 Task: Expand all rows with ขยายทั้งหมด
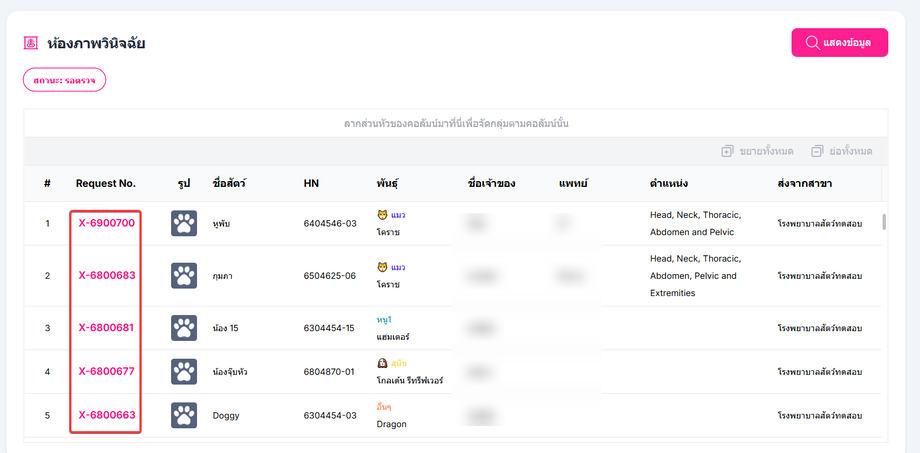[x=757, y=151]
